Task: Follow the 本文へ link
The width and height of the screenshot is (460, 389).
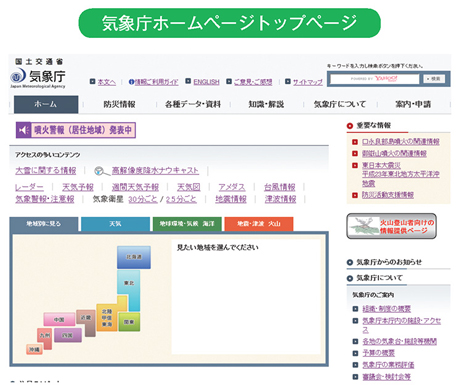Action: coord(107,82)
